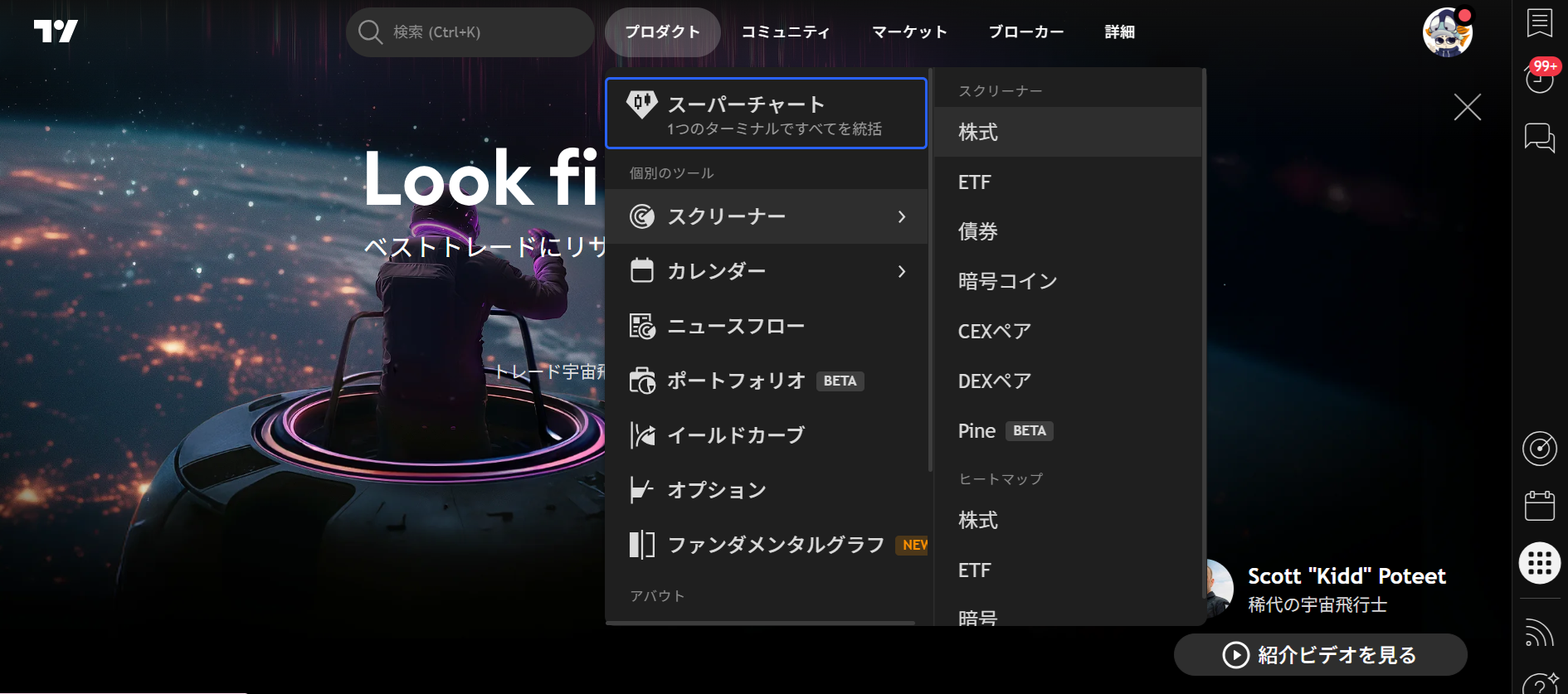Open the calendar icon in right sidebar
This screenshot has height=694, width=1568.
pyautogui.click(x=1539, y=505)
